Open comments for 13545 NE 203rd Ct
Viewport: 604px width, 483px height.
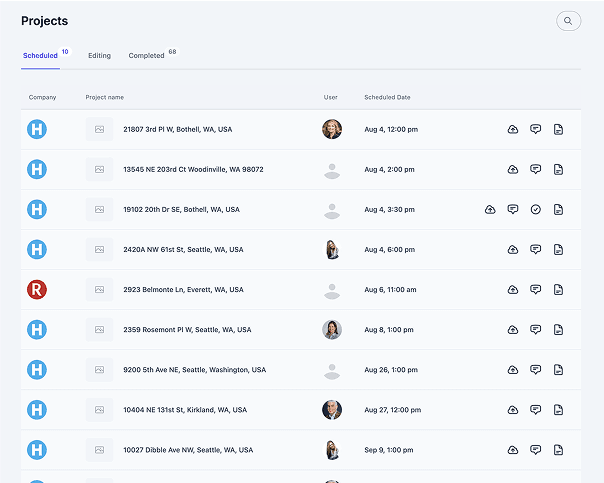click(x=535, y=169)
